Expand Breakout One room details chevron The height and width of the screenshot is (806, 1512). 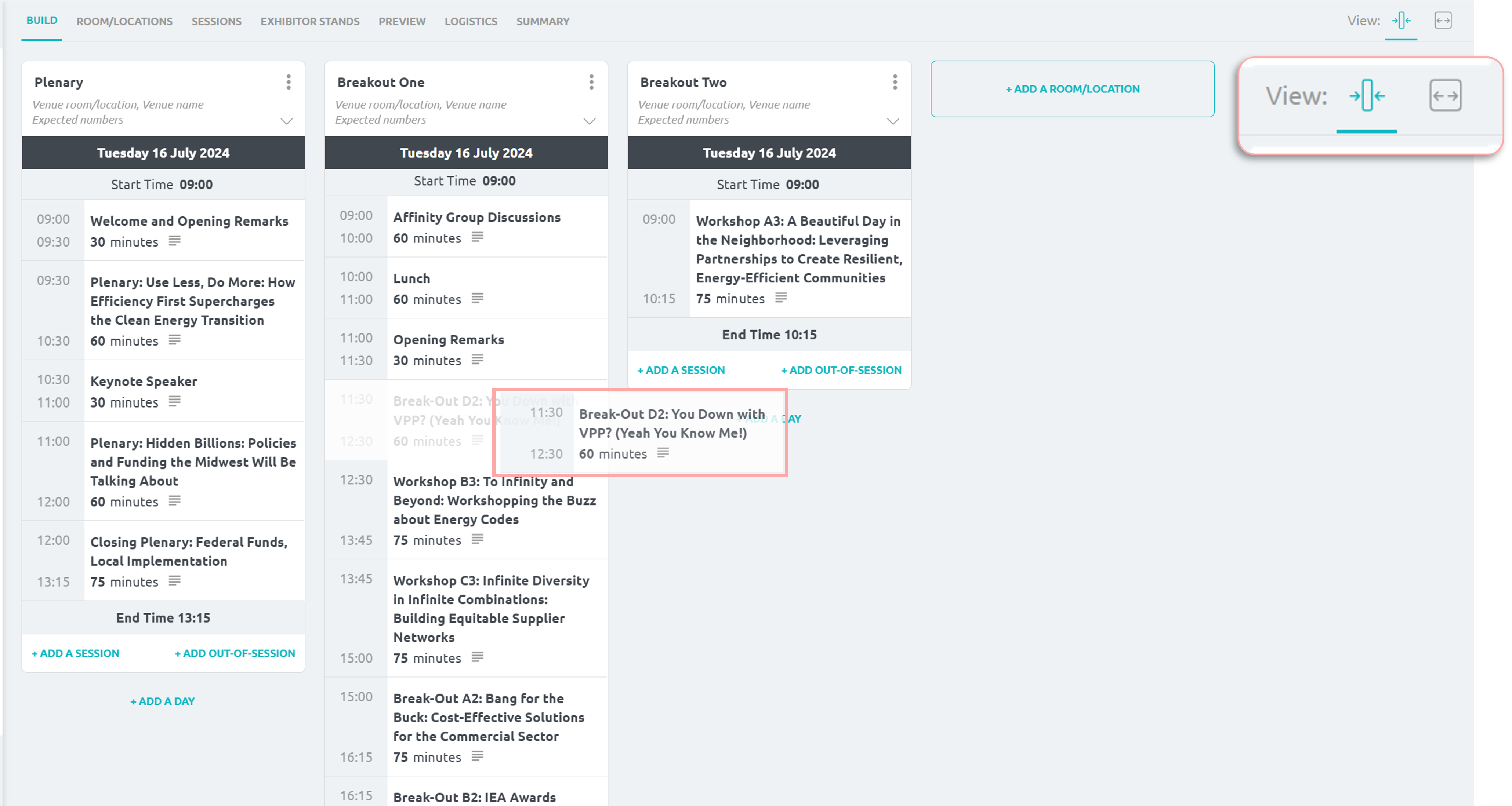coord(589,121)
